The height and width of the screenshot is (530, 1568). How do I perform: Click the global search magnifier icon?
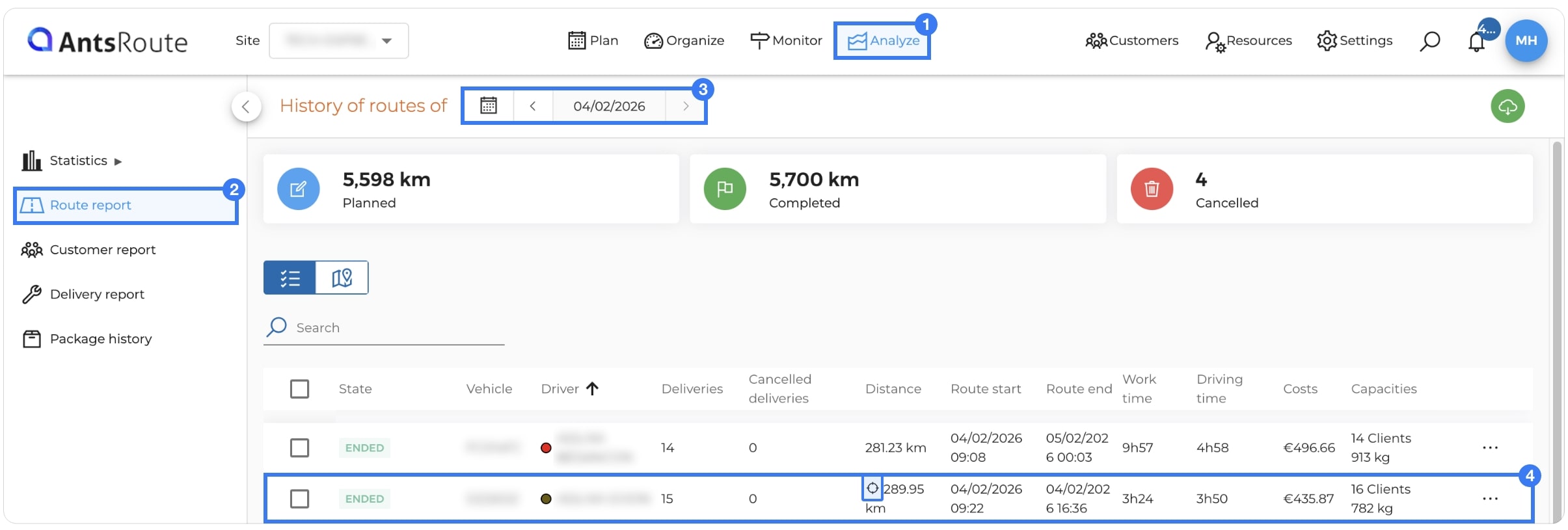coord(1429,41)
